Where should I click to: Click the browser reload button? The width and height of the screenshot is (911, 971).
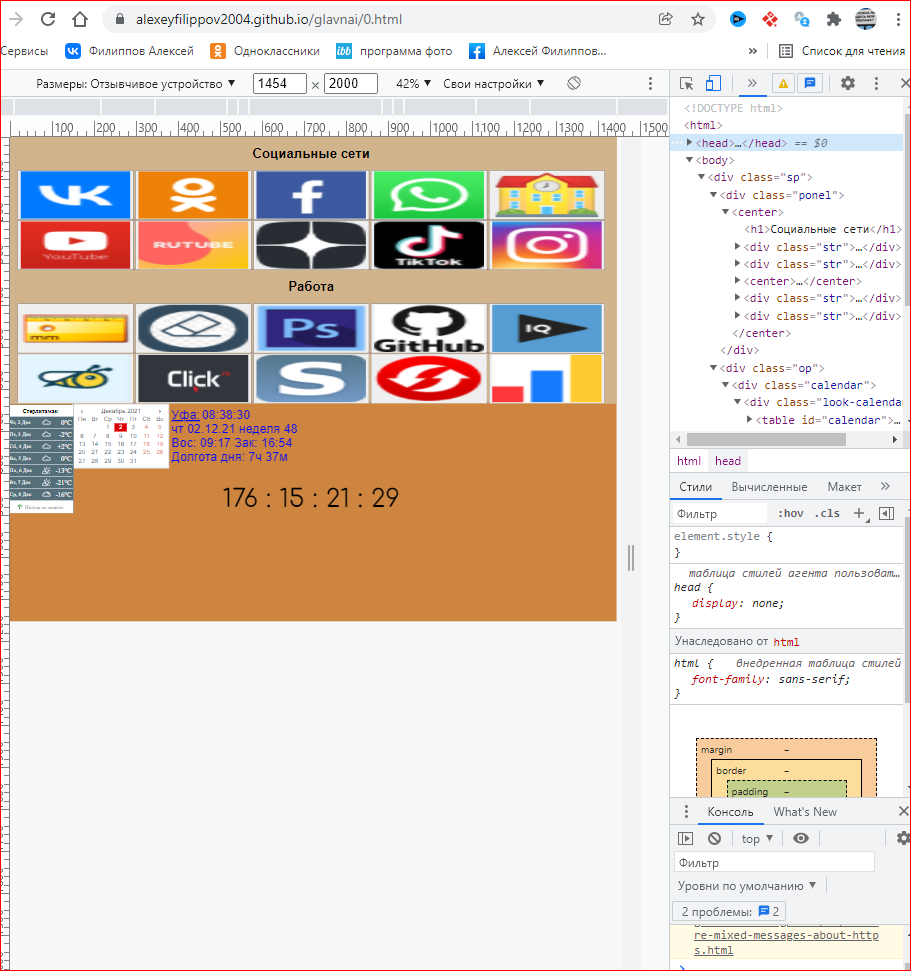pos(48,19)
